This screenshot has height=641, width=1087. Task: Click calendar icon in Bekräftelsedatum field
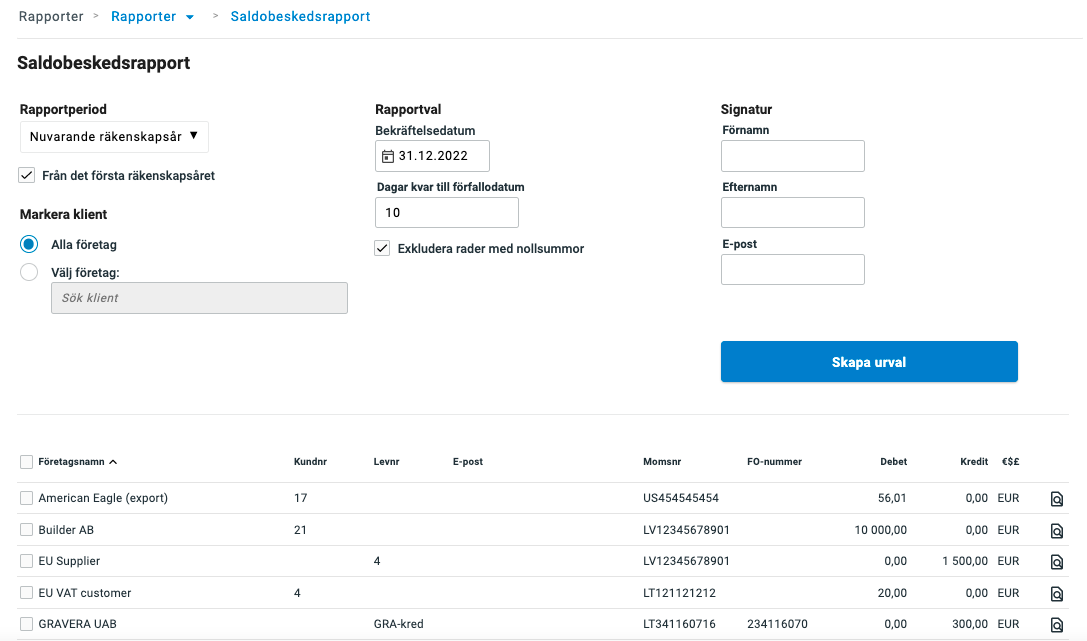click(x=388, y=157)
